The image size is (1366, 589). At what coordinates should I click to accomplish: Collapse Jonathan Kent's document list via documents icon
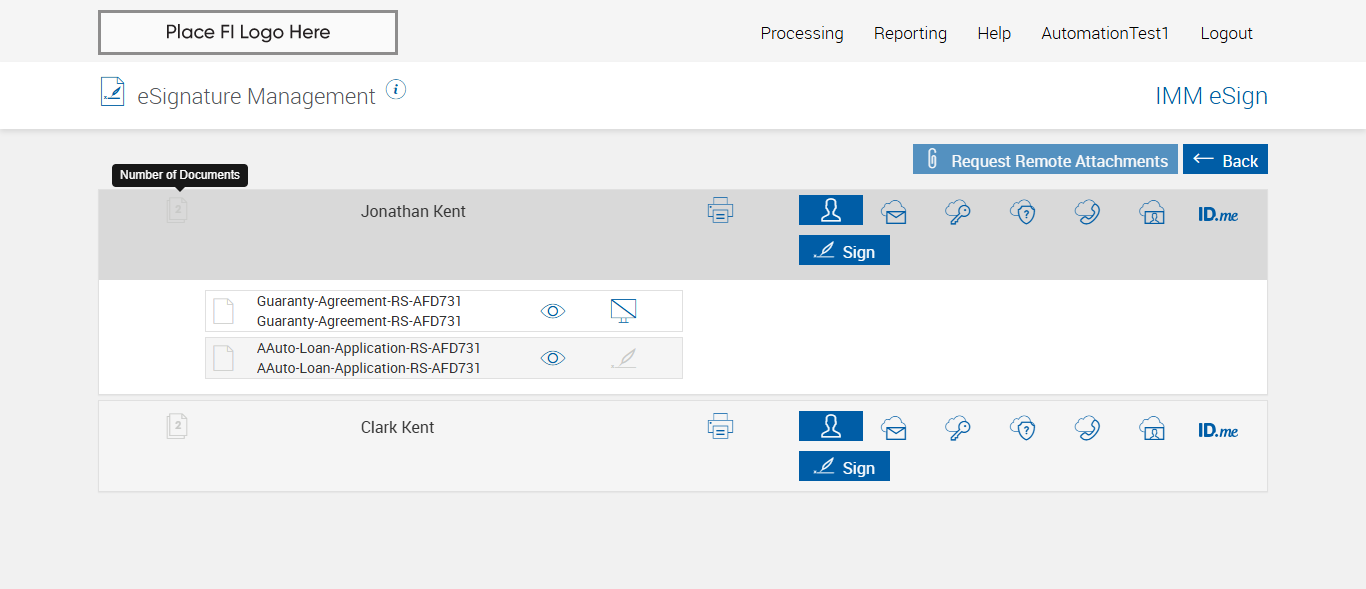point(177,210)
